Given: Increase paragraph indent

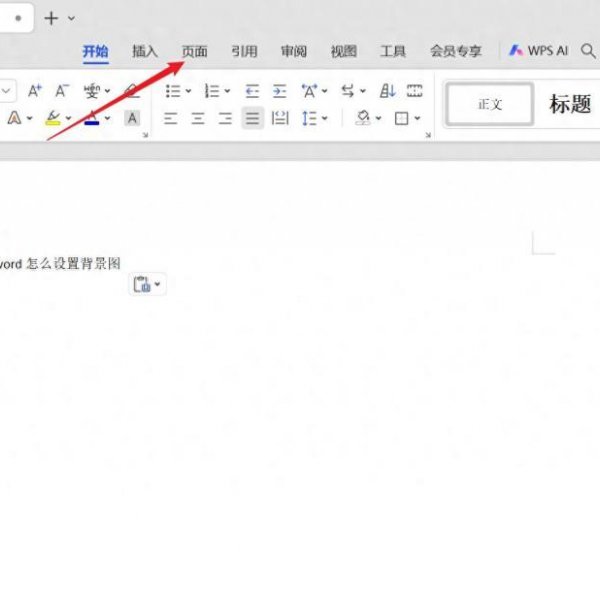Looking at the screenshot, I should tap(280, 91).
